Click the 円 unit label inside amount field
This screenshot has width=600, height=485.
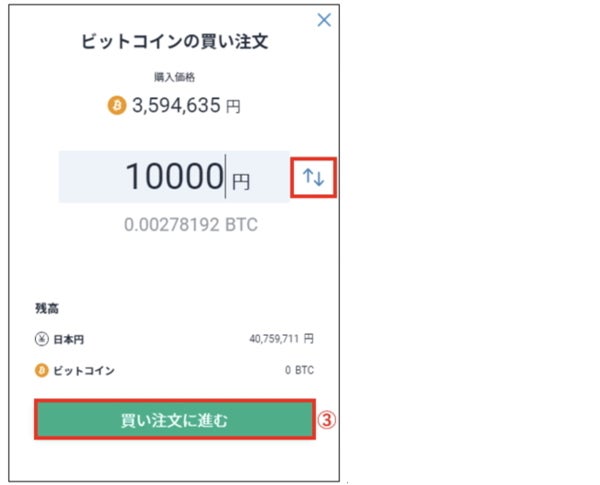pyautogui.click(x=240, y=181)
